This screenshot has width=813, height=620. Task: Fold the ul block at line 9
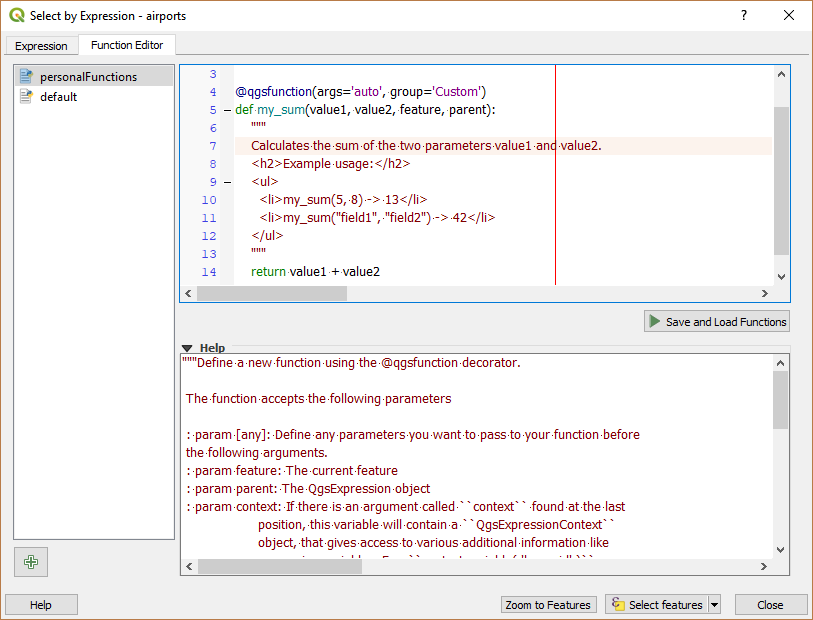(x=228, y=182)
